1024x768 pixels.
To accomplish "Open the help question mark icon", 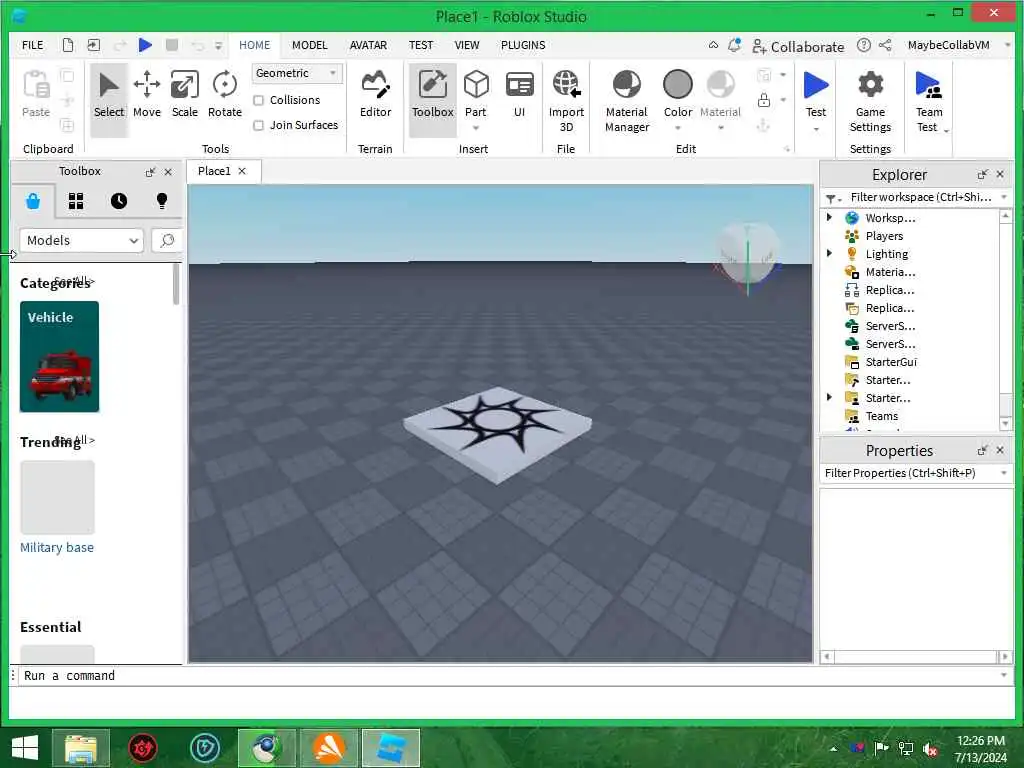I will click(x=863, y=45).
